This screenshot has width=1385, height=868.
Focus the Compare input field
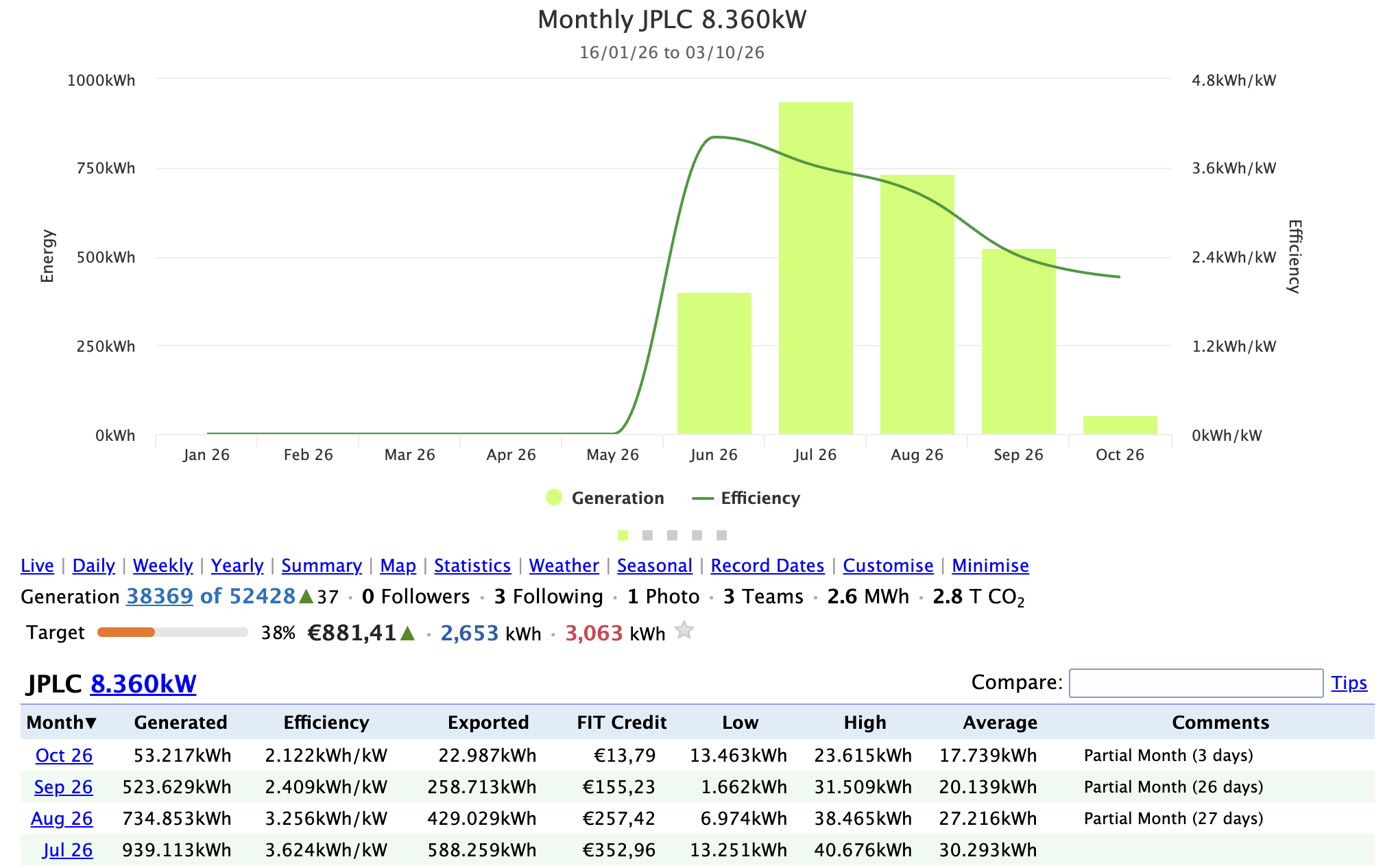(1196, 683)
